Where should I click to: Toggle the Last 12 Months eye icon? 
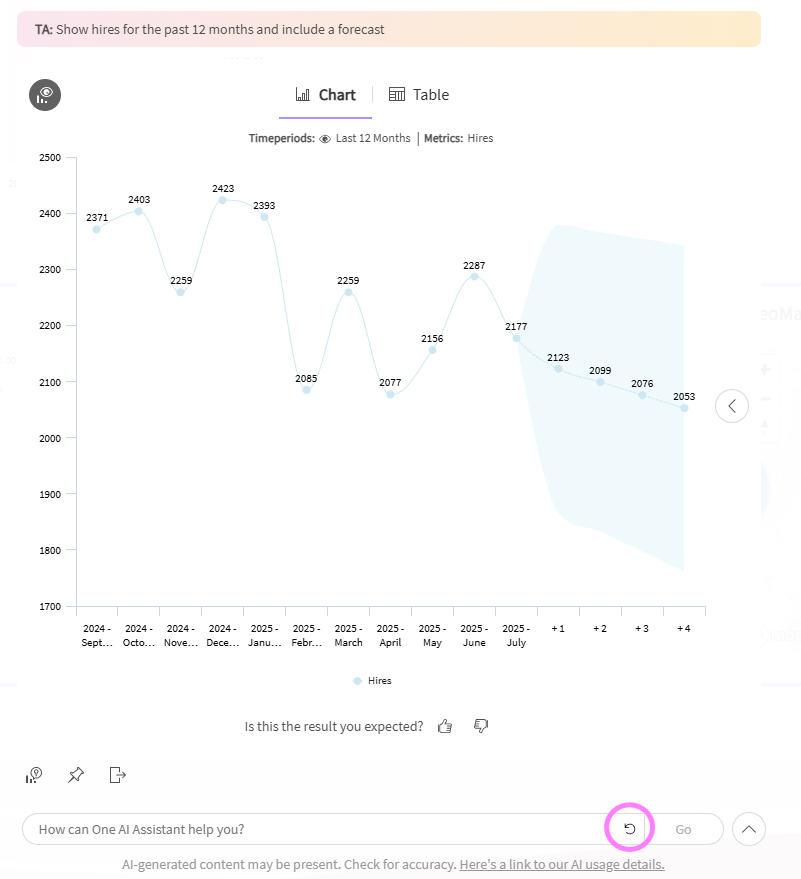(325, 139)
